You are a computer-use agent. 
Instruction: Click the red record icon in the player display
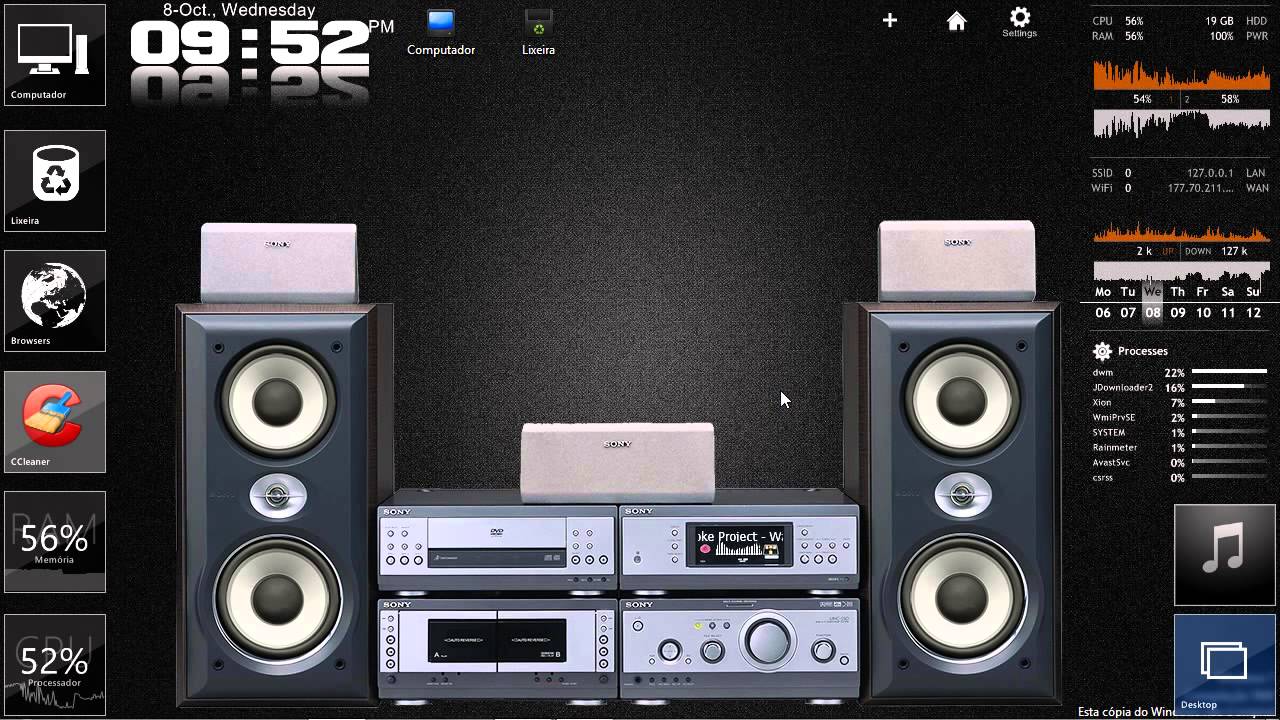(x=705, y=550)
